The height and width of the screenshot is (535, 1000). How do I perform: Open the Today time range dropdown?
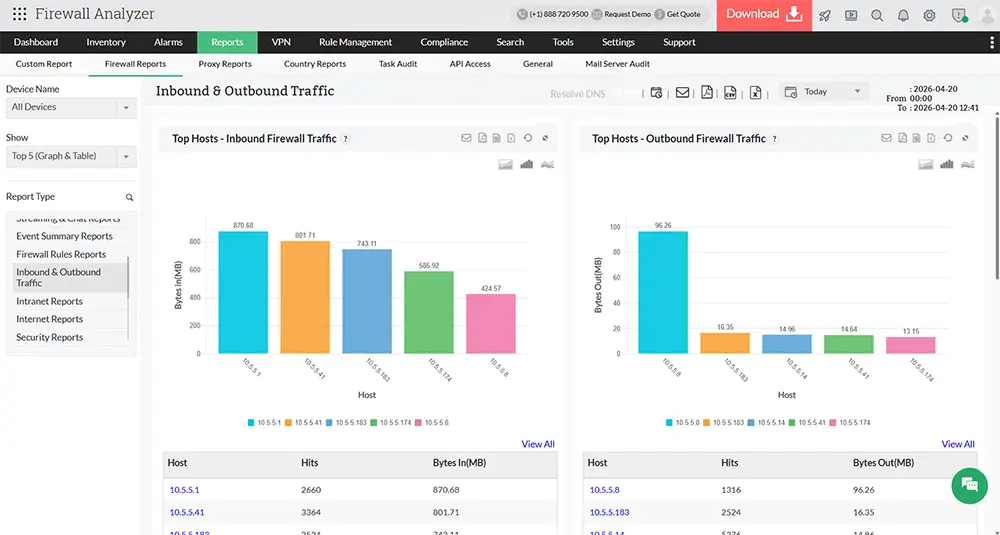(x=824, y=92)
